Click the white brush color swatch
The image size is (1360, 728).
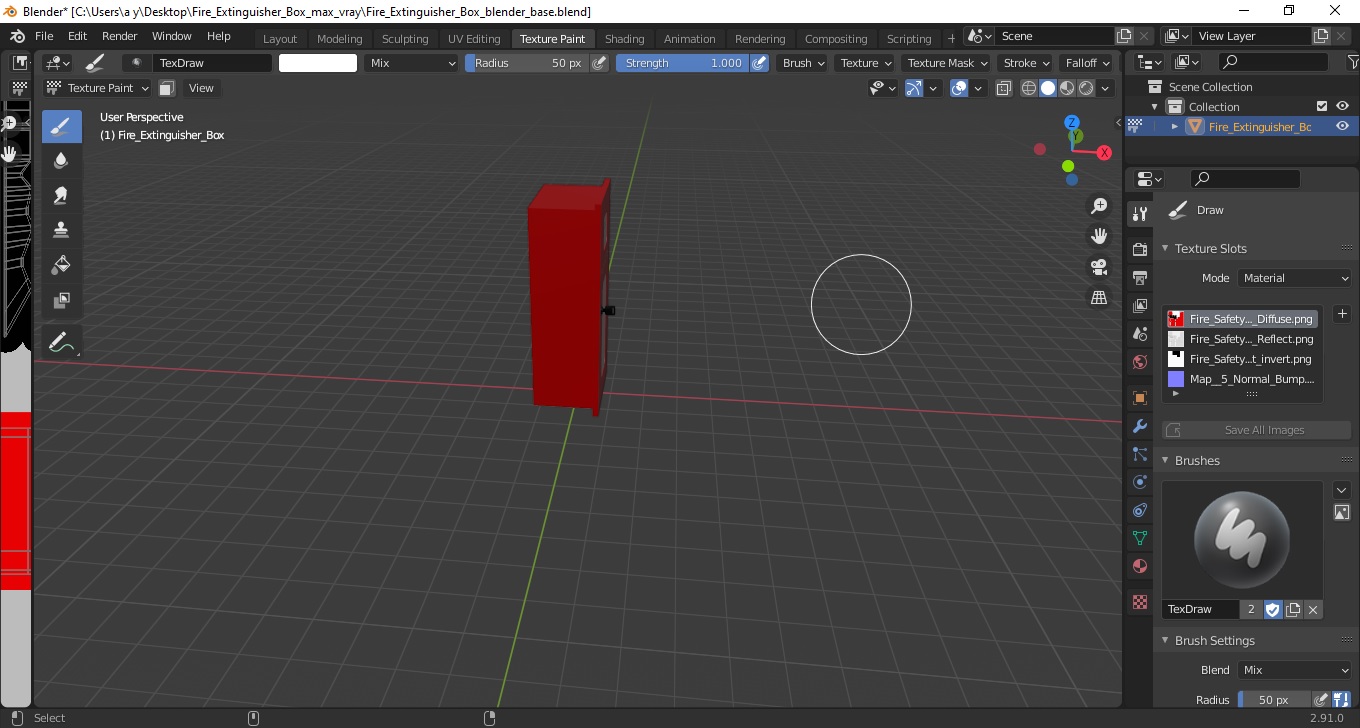click(x=318, y=63)
